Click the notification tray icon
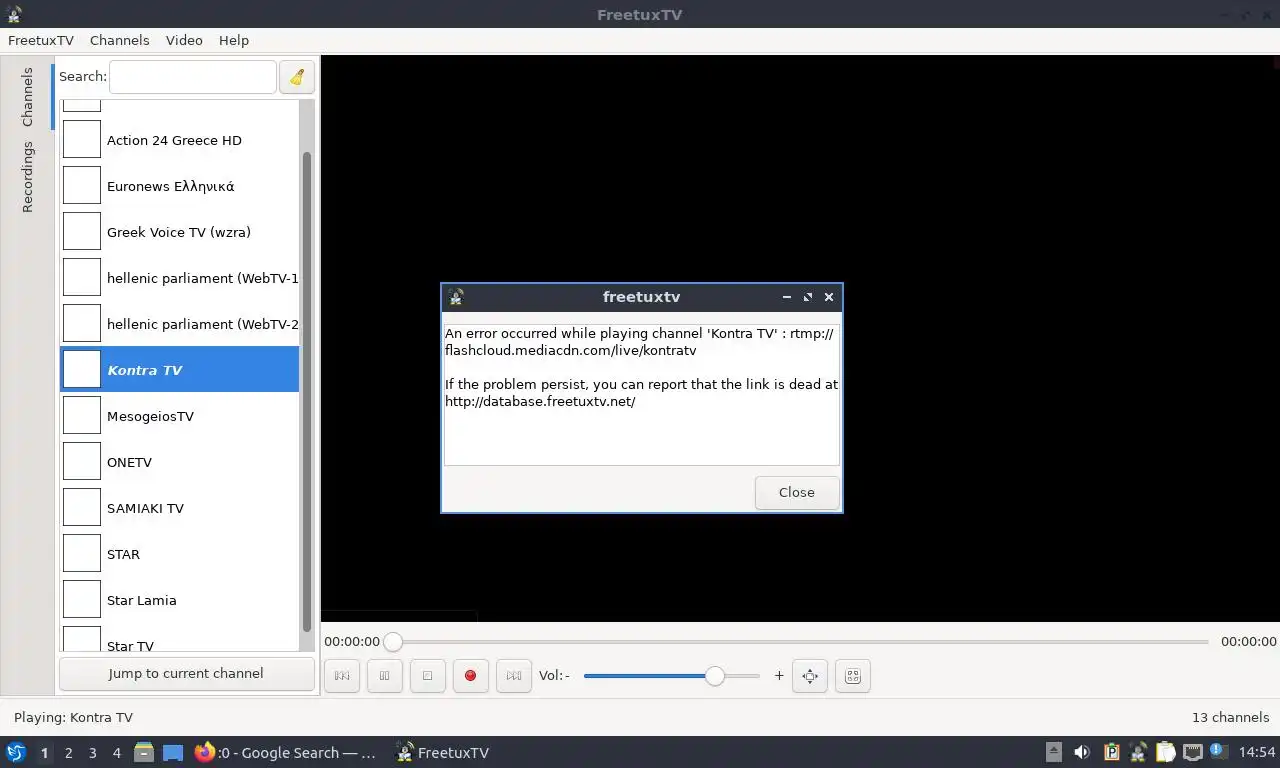1280x768 pixels. [x=1218, y=750]
